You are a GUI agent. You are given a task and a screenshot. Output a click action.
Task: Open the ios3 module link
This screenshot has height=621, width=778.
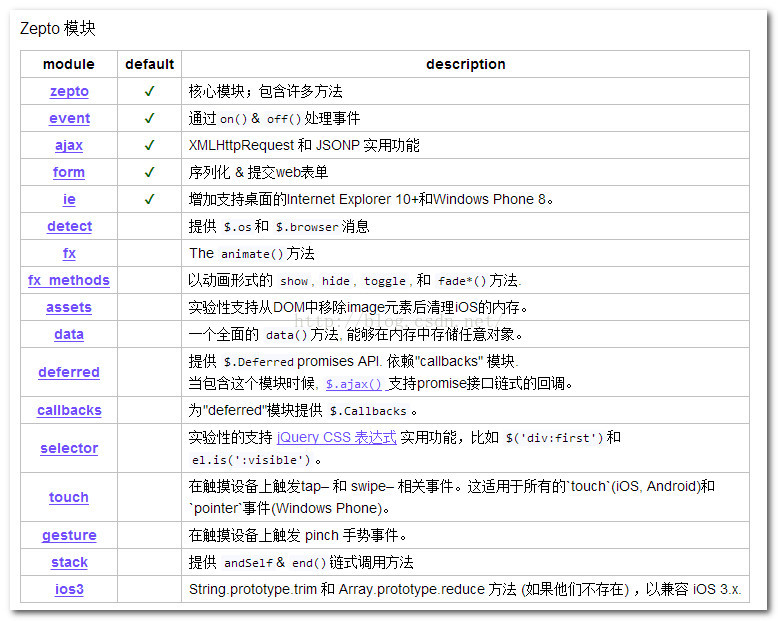click(x=69, y=589)
